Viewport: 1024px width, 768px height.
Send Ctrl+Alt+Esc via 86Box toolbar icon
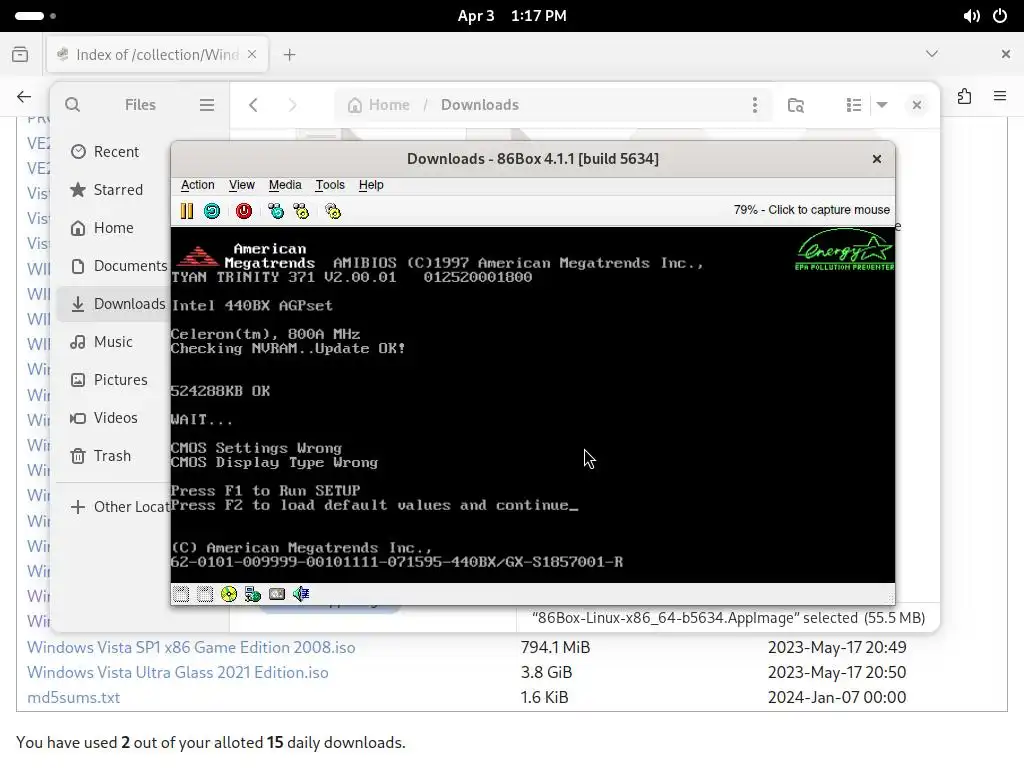pyautogui.click(x=301, y=211)
